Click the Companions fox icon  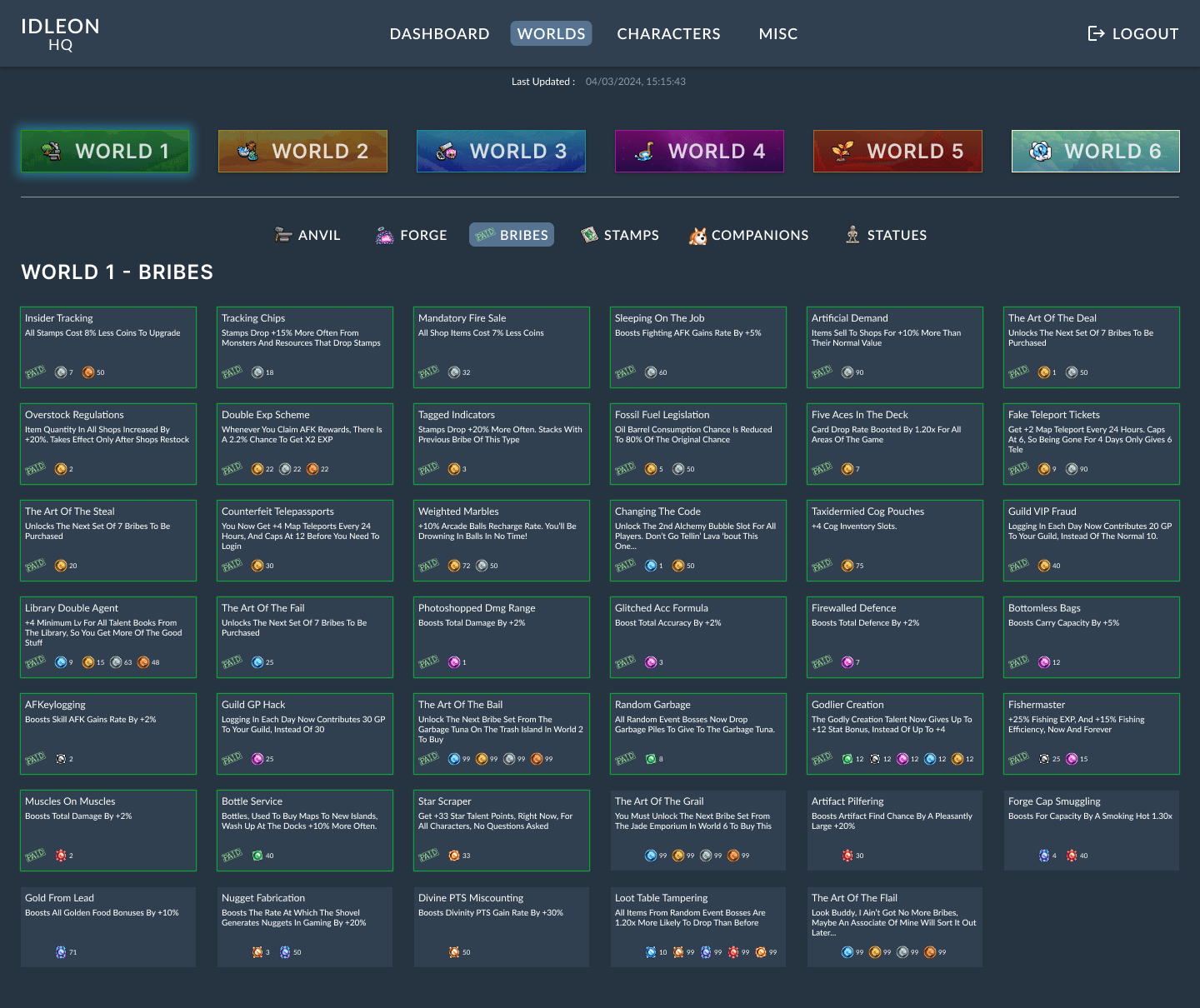(x=697, y=236)
